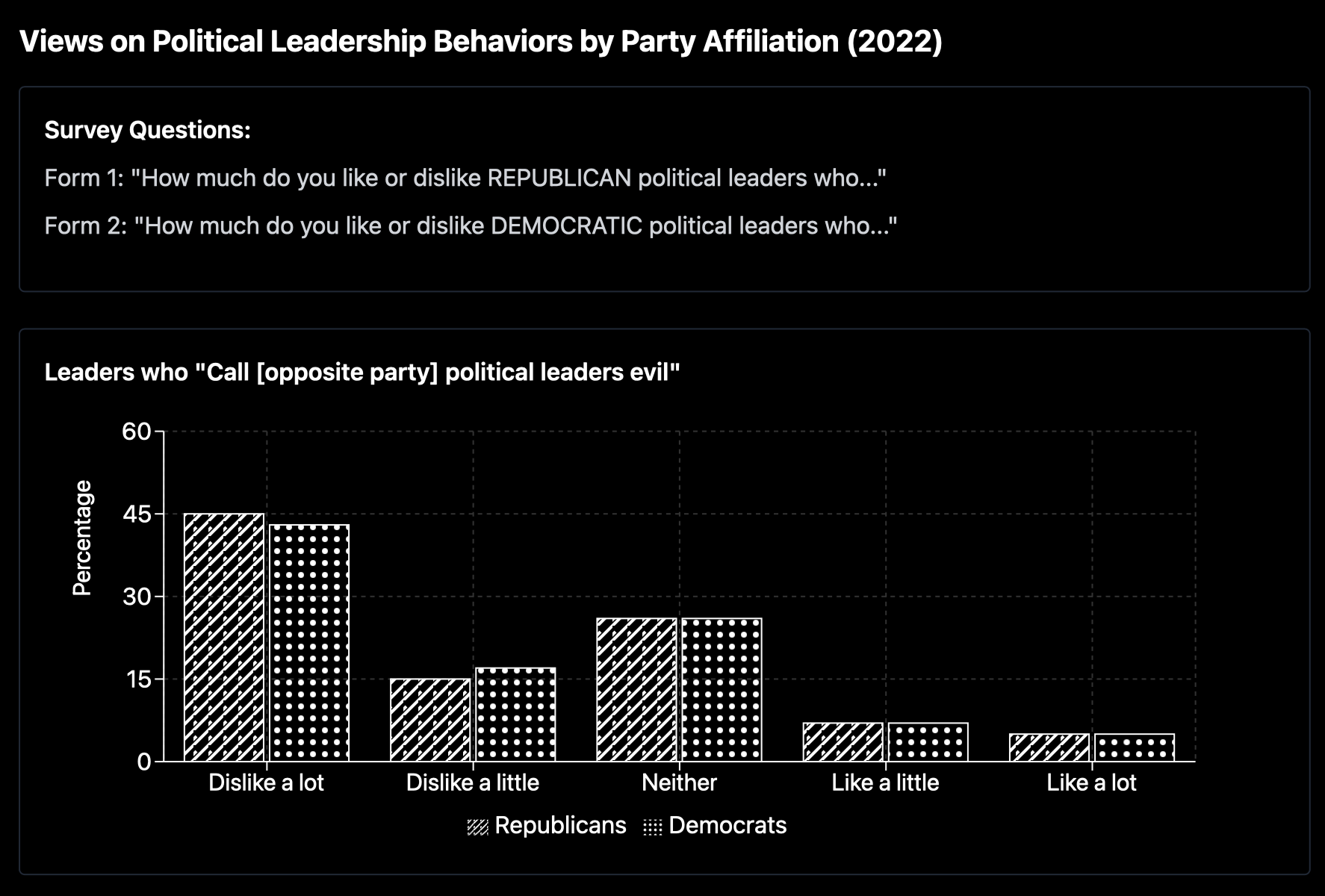Select the Republicans "Like a lot" bar
Screen dimensions: 1325x896
point(1049,747)
